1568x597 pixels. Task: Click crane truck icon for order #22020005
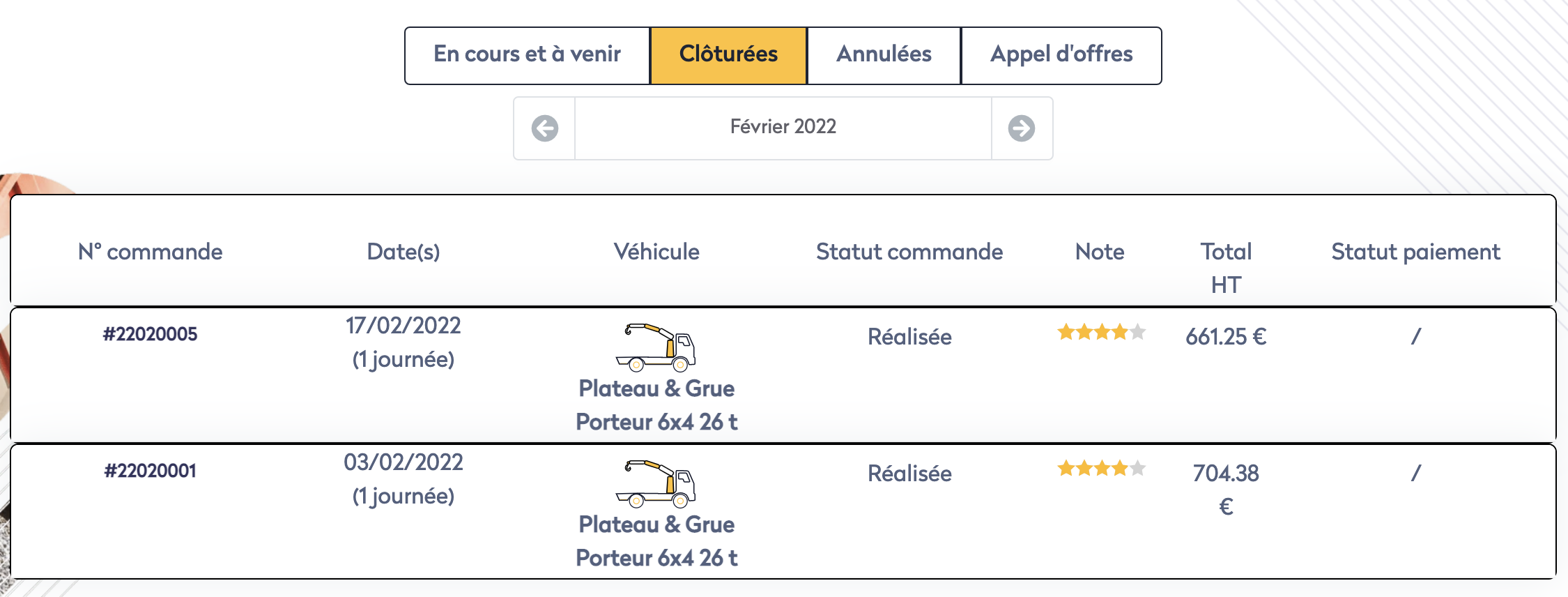[655, 347]
